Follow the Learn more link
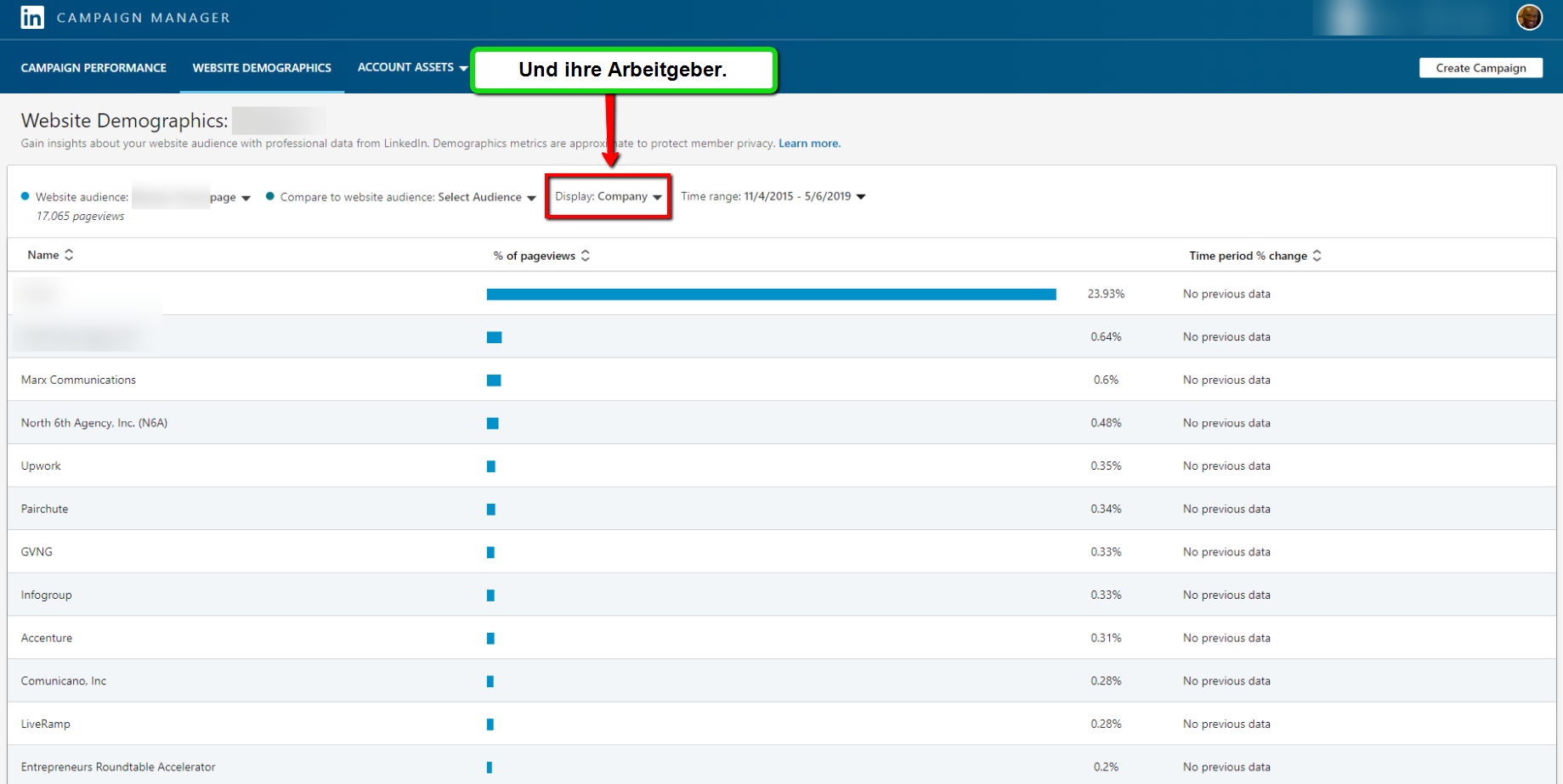Viewport: 1563px width, 784px height. pos(809,144)
